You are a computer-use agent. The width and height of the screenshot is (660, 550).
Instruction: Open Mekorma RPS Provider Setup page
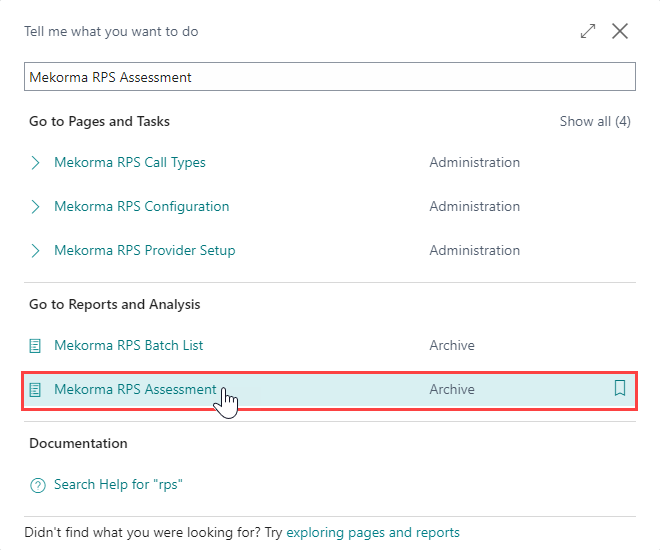(144, 250)
